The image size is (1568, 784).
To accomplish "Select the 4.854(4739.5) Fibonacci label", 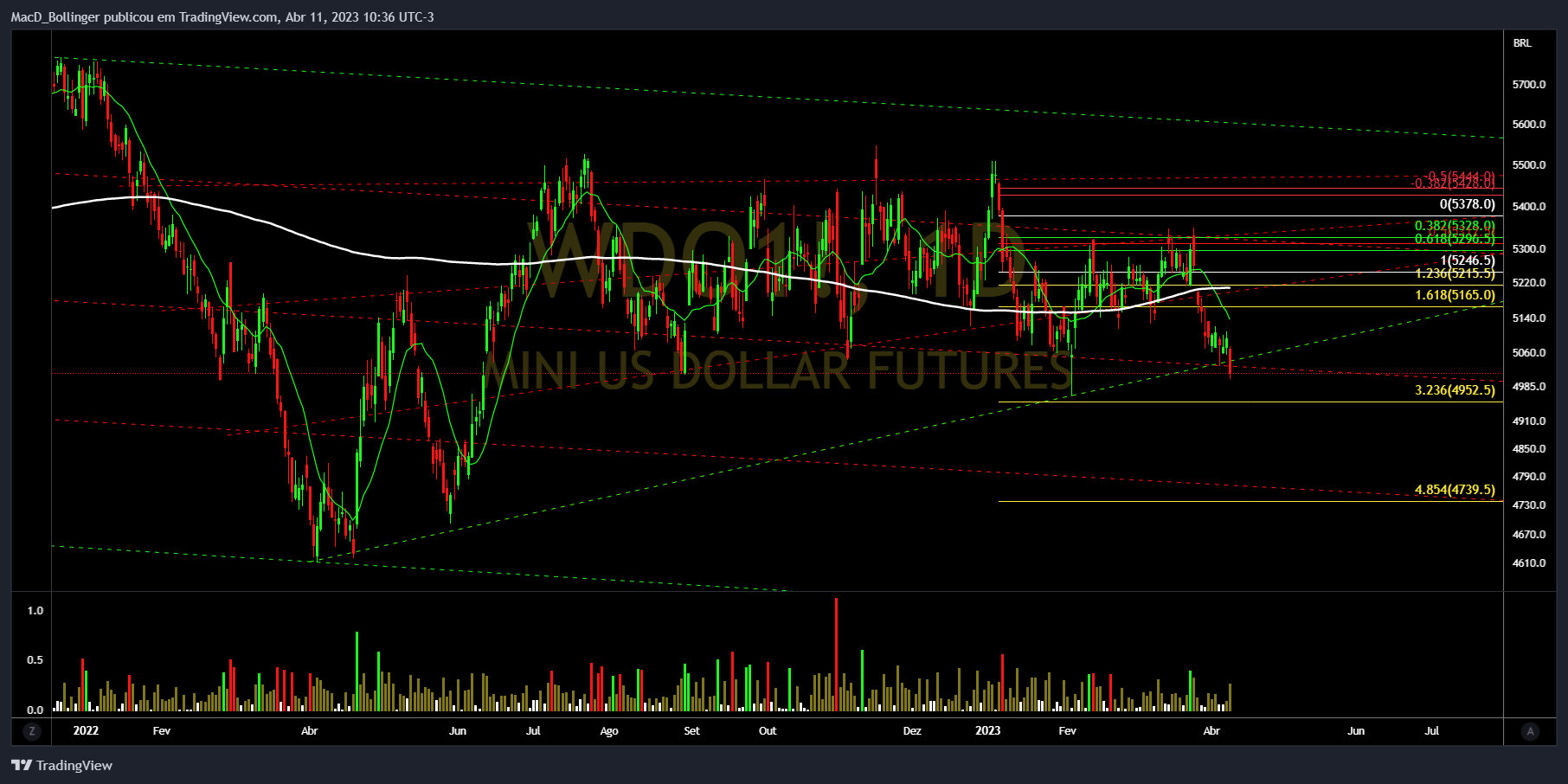I will [1455, 490].
